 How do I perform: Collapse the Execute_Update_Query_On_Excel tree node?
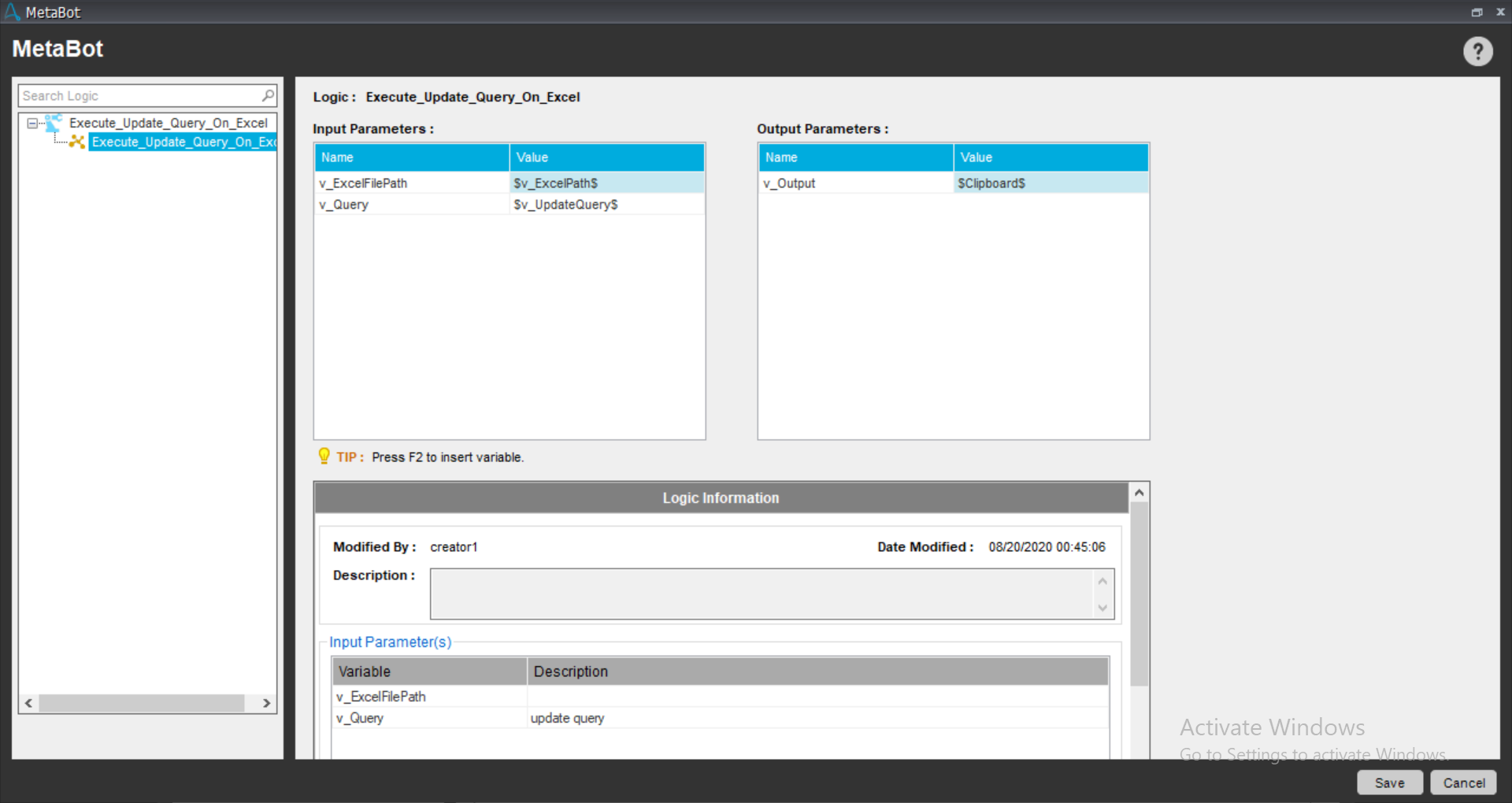(x=32, y=123)
